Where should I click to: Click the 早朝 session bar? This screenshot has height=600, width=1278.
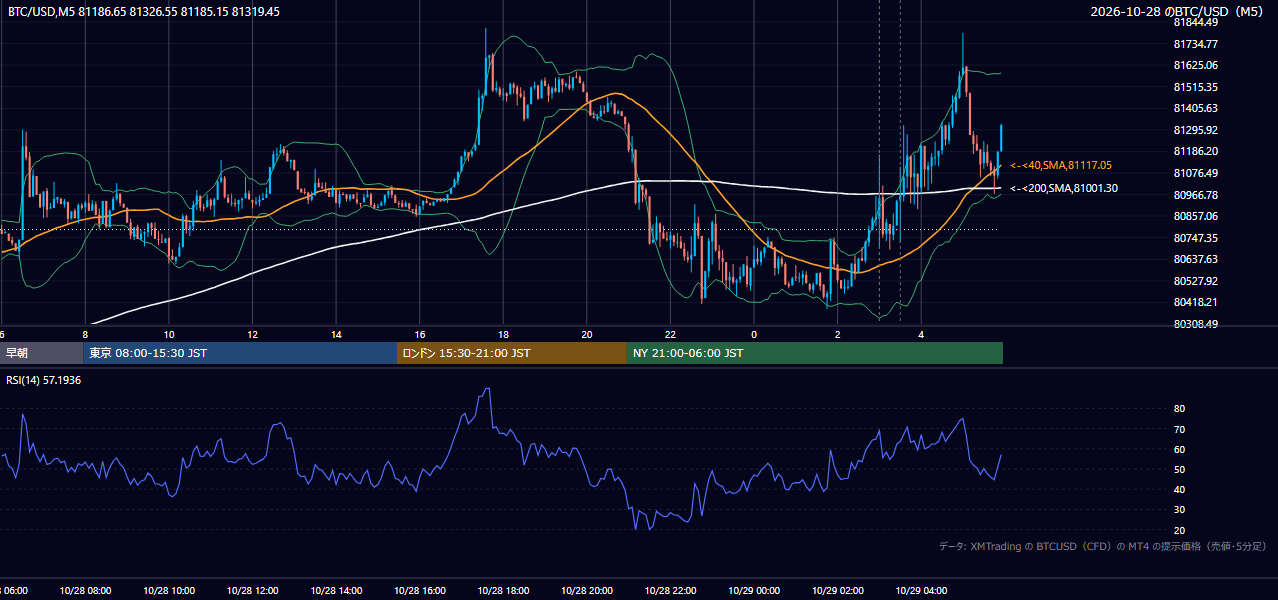coord(42,353)
